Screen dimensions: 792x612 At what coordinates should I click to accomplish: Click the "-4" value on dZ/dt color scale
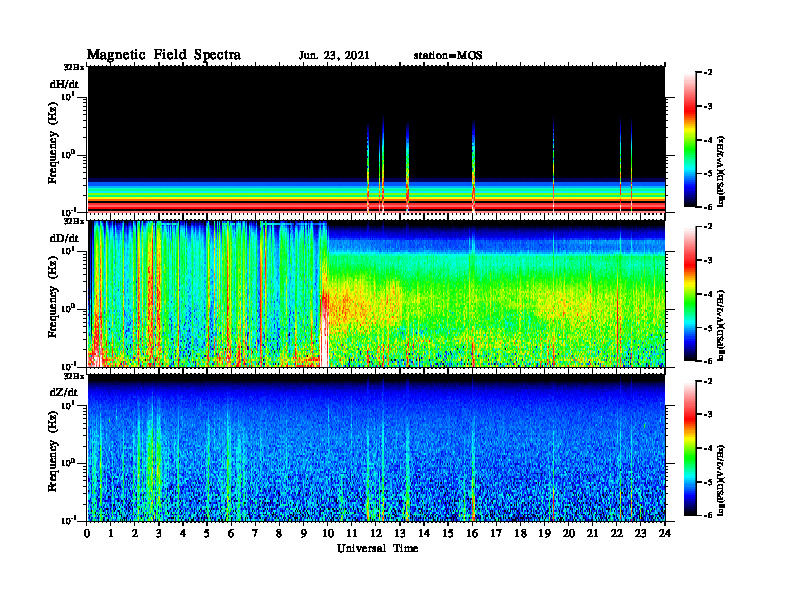(709, 448)
